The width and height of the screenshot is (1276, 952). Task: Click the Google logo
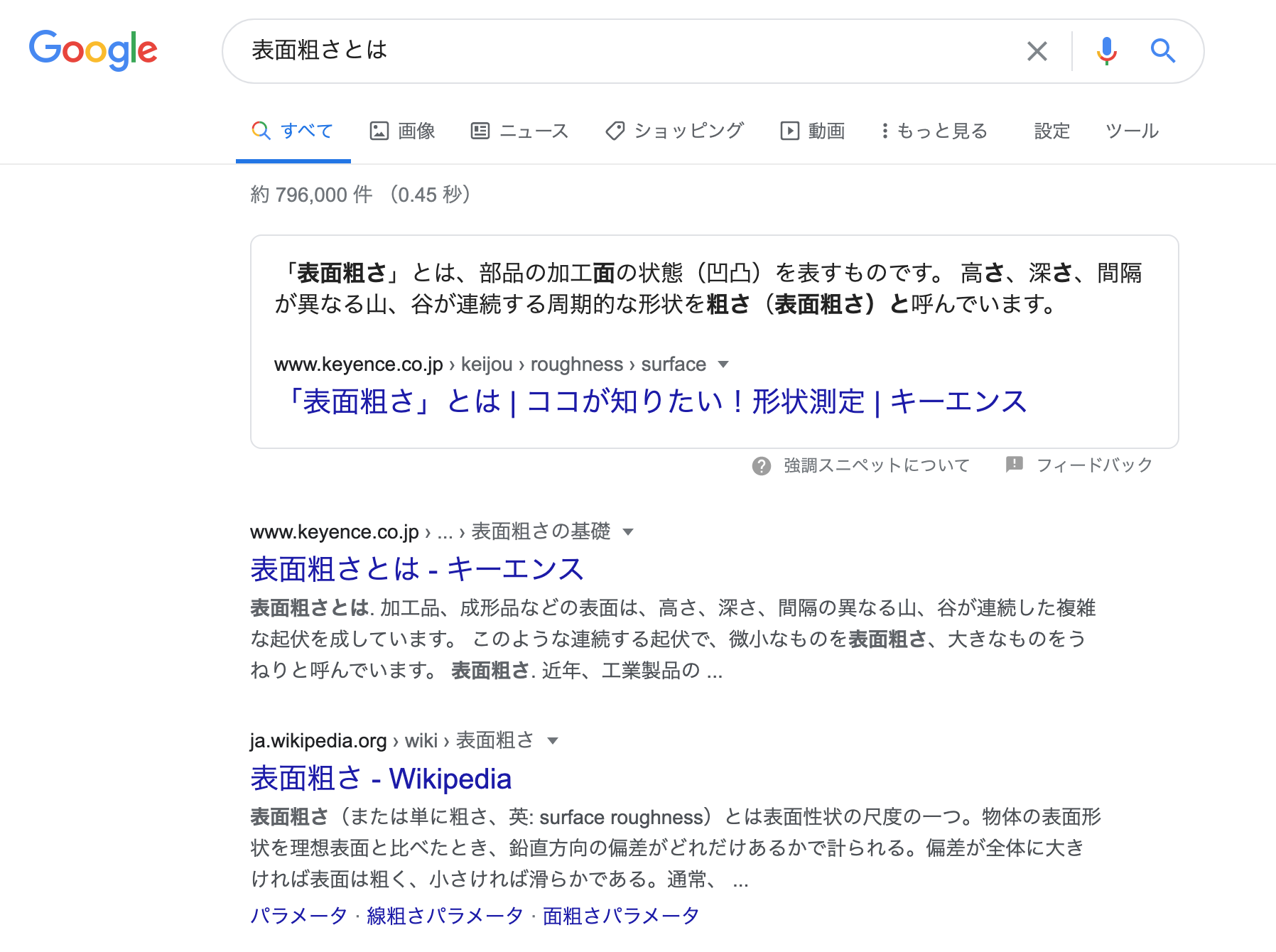click(93, 50)
